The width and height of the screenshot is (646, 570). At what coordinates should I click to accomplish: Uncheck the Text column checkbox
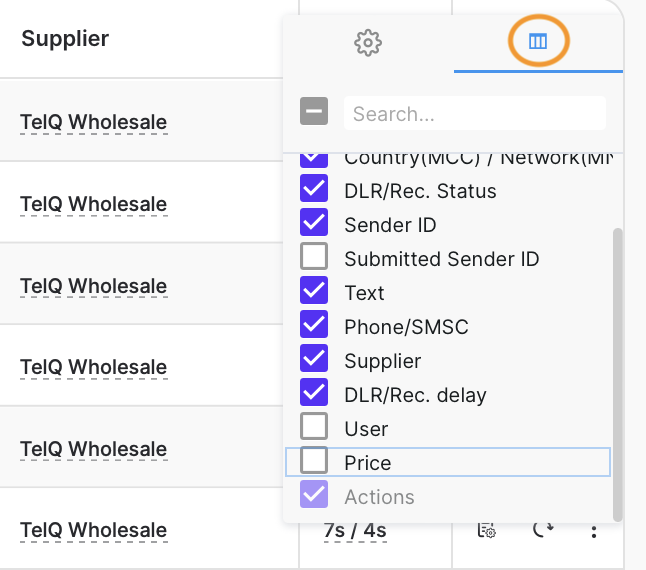[x=314, y=290]
